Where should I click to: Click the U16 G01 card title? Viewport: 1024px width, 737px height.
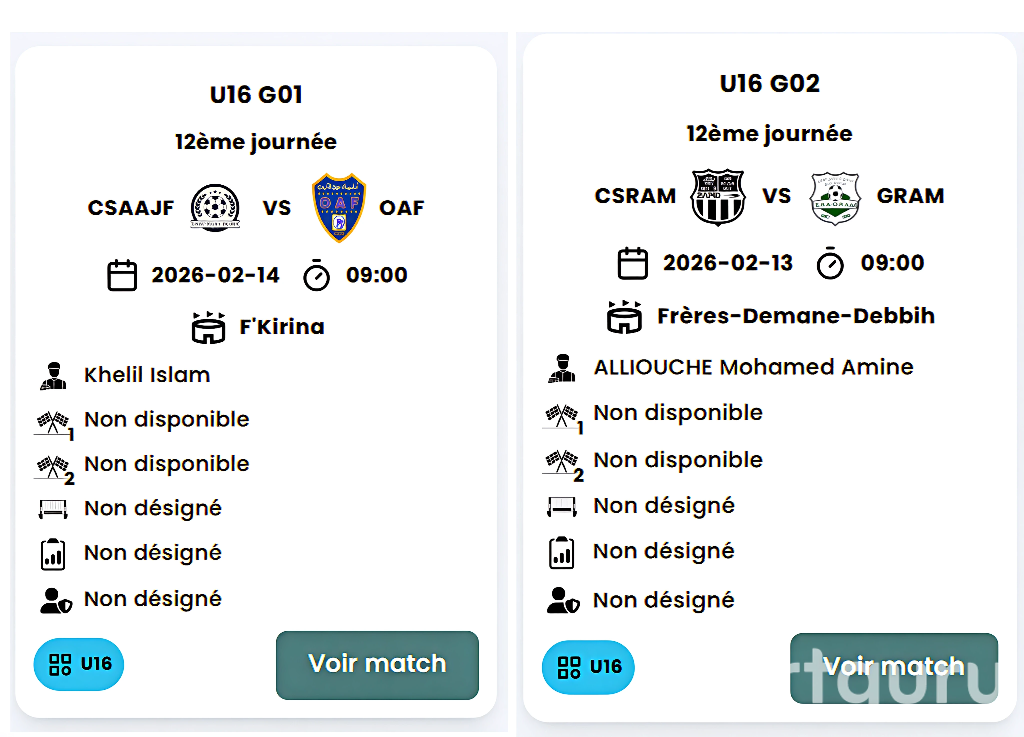[256, 95]
